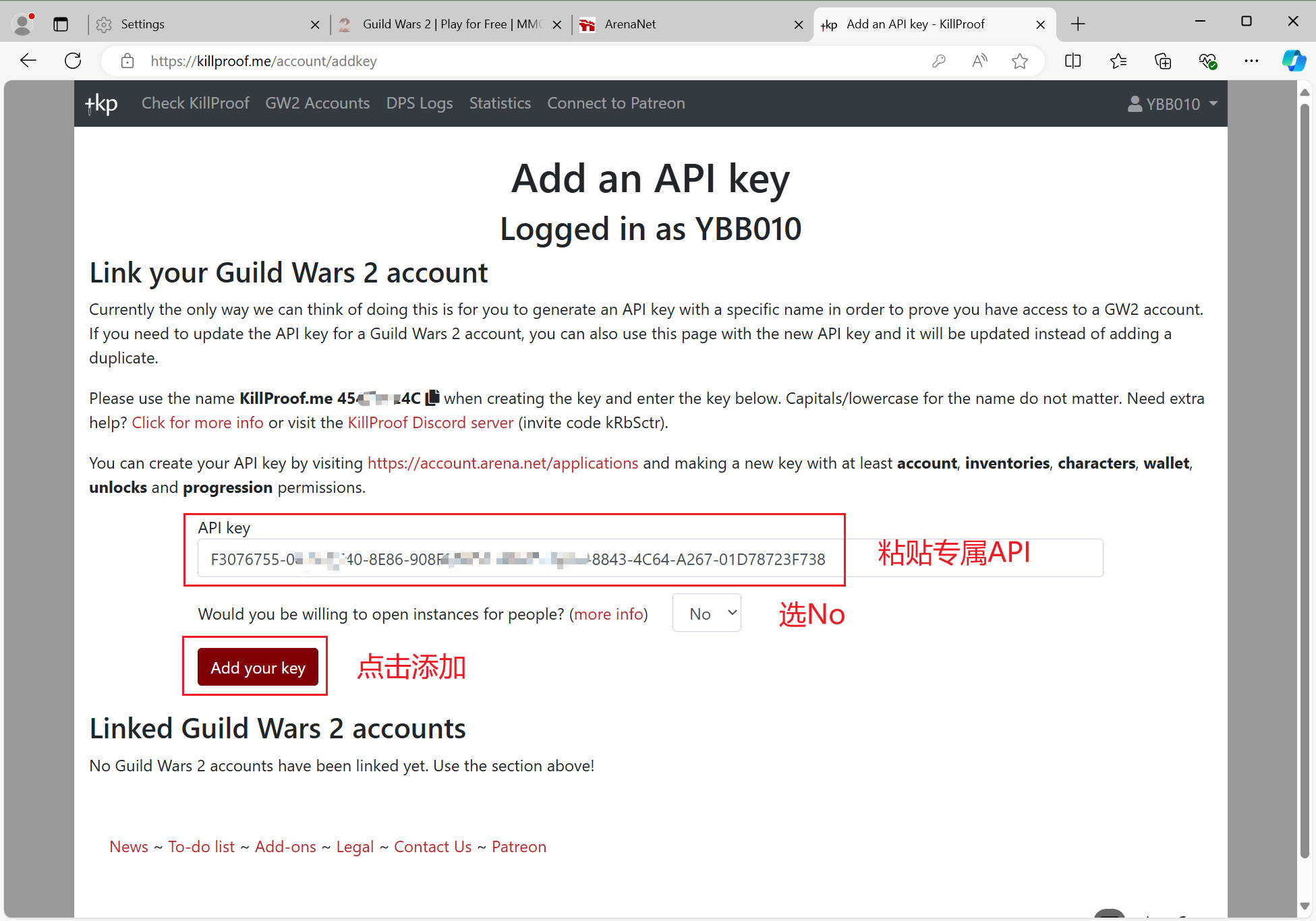
Task: Open the Settings and more ellipsis menu
Action: click(1251, 61)
